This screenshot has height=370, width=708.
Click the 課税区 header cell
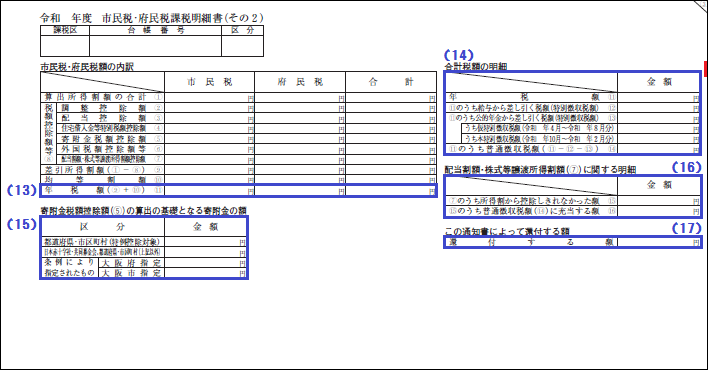coord(65,31)
